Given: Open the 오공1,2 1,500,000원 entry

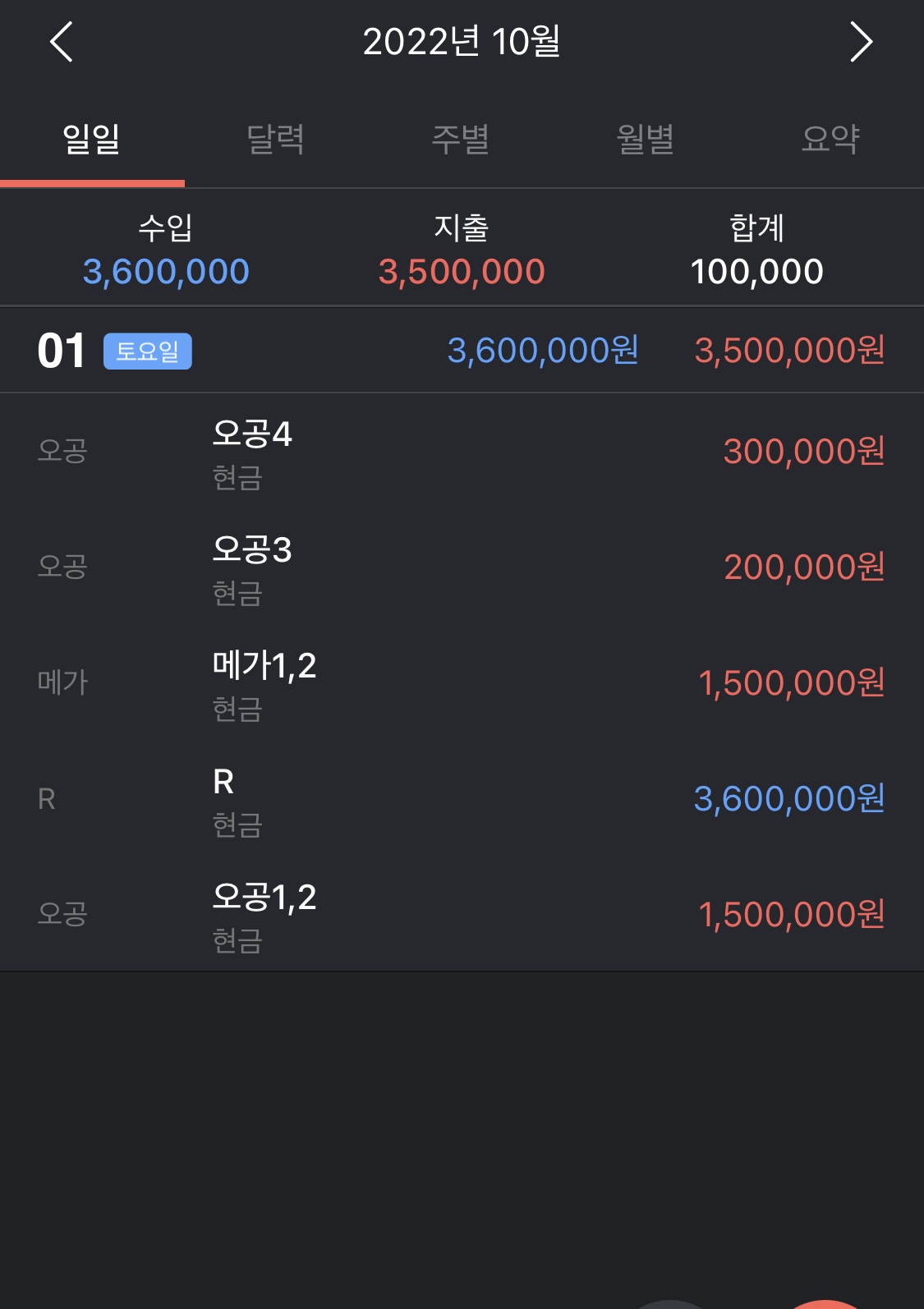Looking at the screenshot, I should [x=462, y=914].
